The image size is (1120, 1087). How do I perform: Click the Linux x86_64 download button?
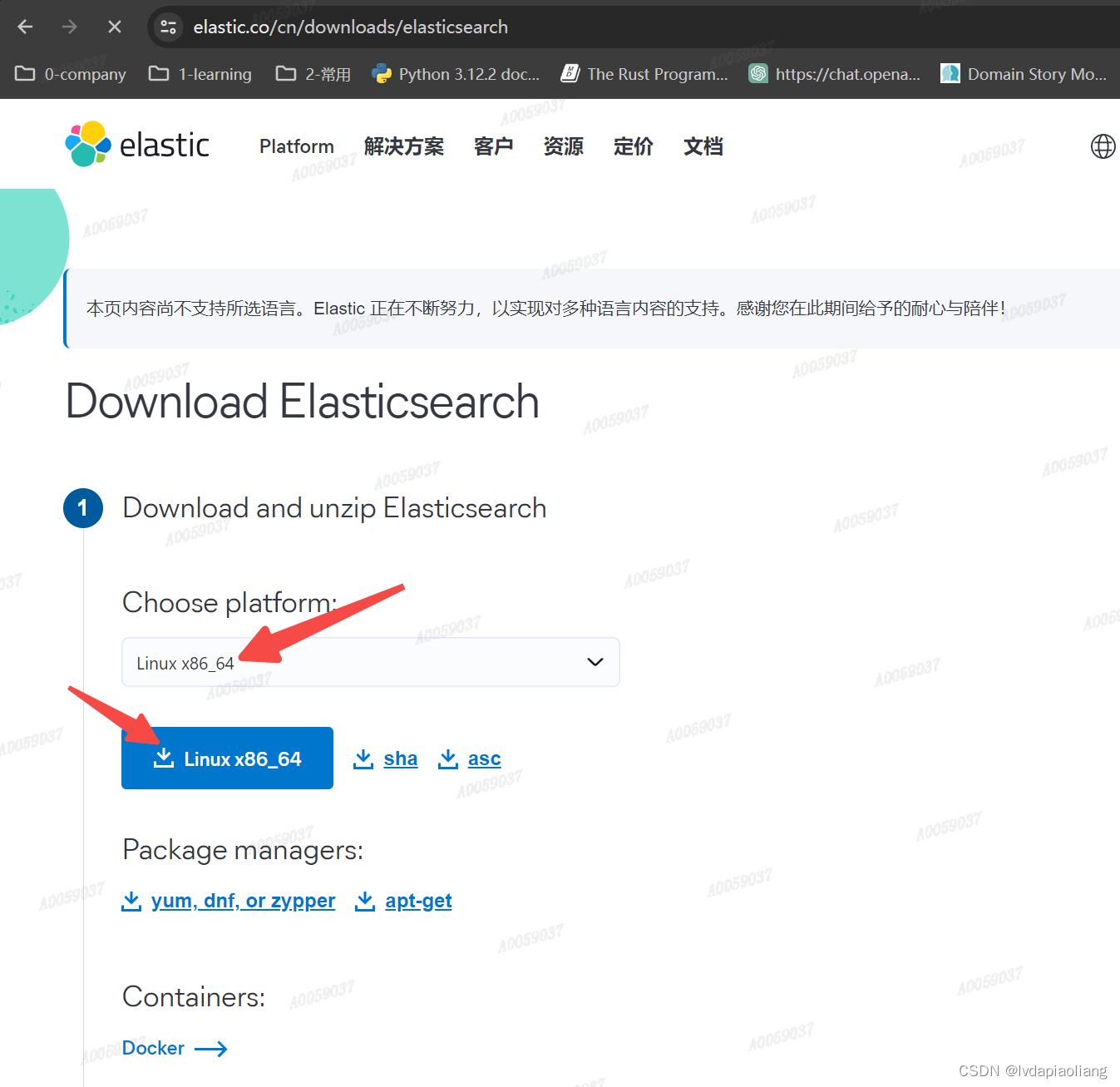227,758
